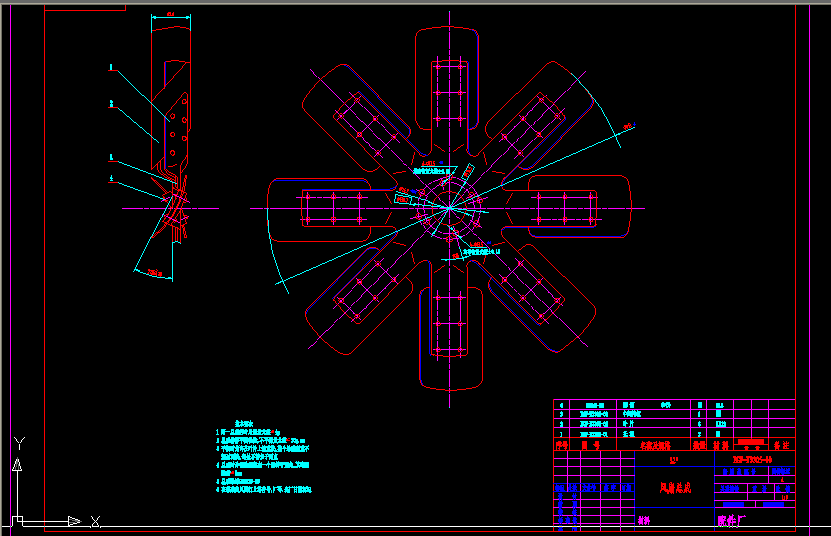
Task: Select the width dimension above side view
Action: (170, 16)
